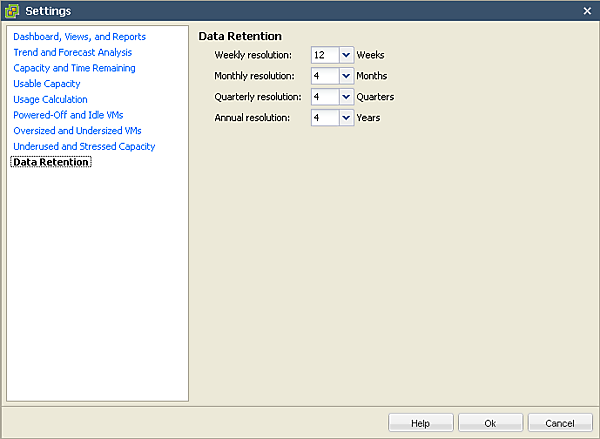Open Oversized and Undersized VMs
600x439 pixels.
70,131
